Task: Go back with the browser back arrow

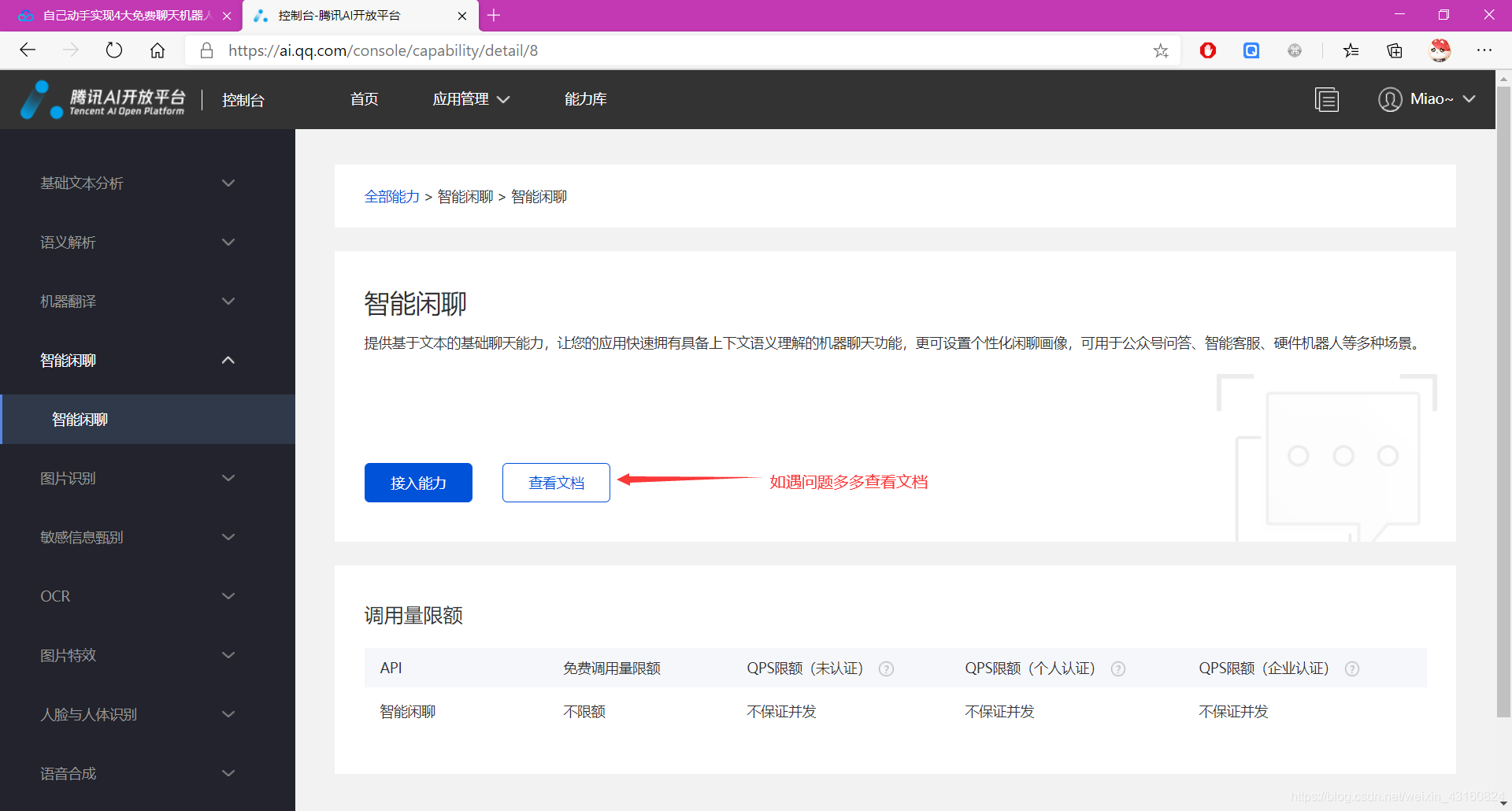Action: pos(28,50)
